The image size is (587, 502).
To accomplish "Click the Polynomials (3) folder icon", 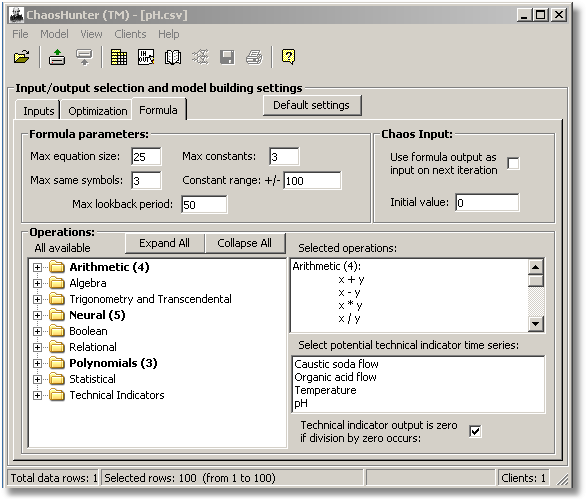I will 57,363.
